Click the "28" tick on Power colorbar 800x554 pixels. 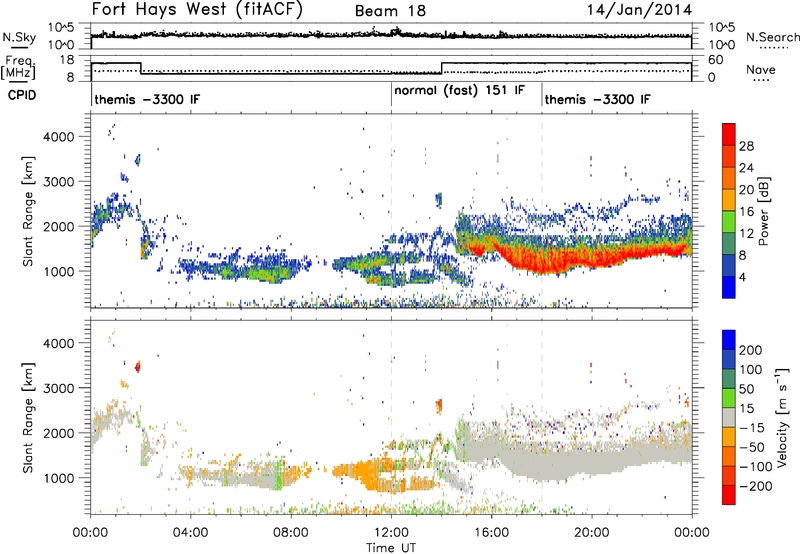click(746, 146)
